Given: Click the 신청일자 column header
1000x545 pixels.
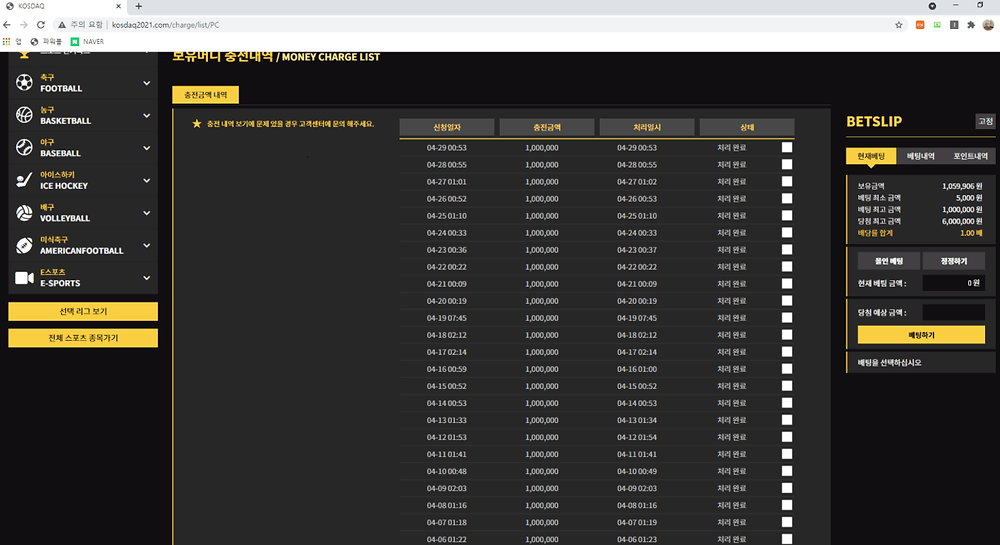Looking at the screenshot, I should click(x=447, y=127).
